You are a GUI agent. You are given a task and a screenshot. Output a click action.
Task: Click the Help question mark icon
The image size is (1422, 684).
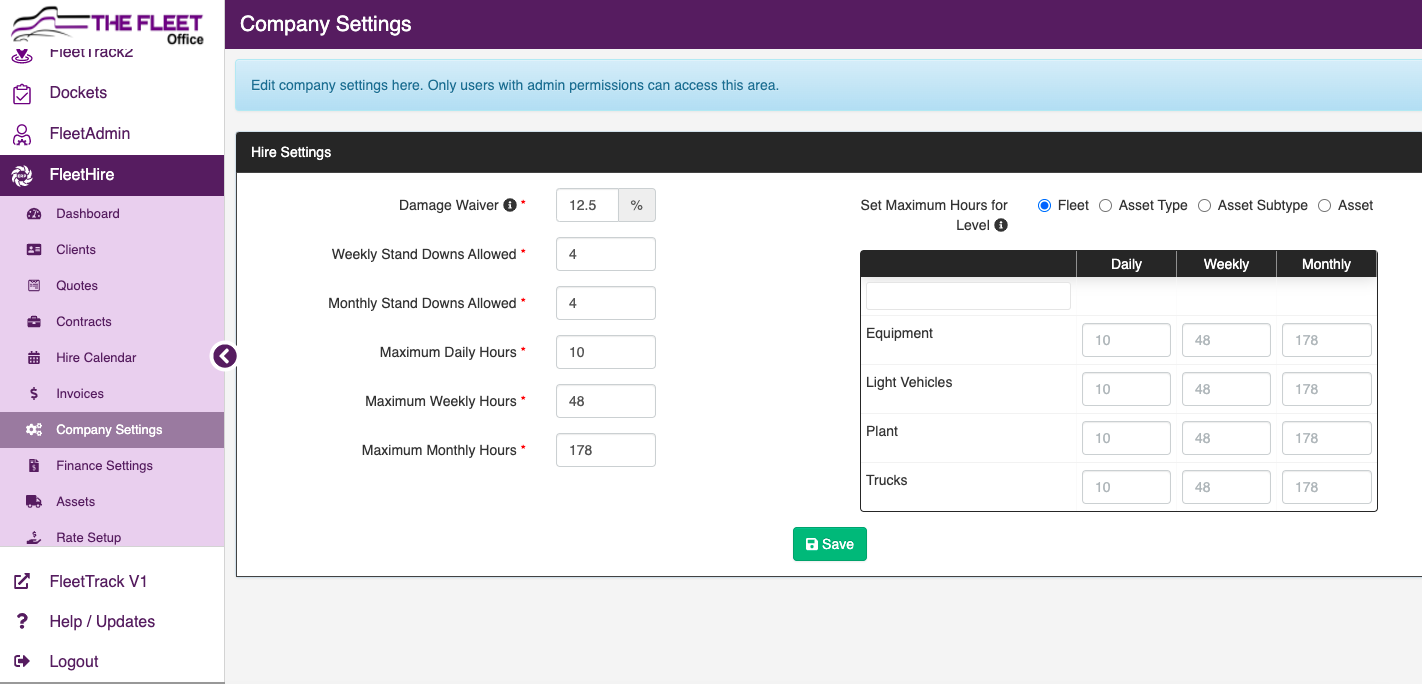click(22, 621)
